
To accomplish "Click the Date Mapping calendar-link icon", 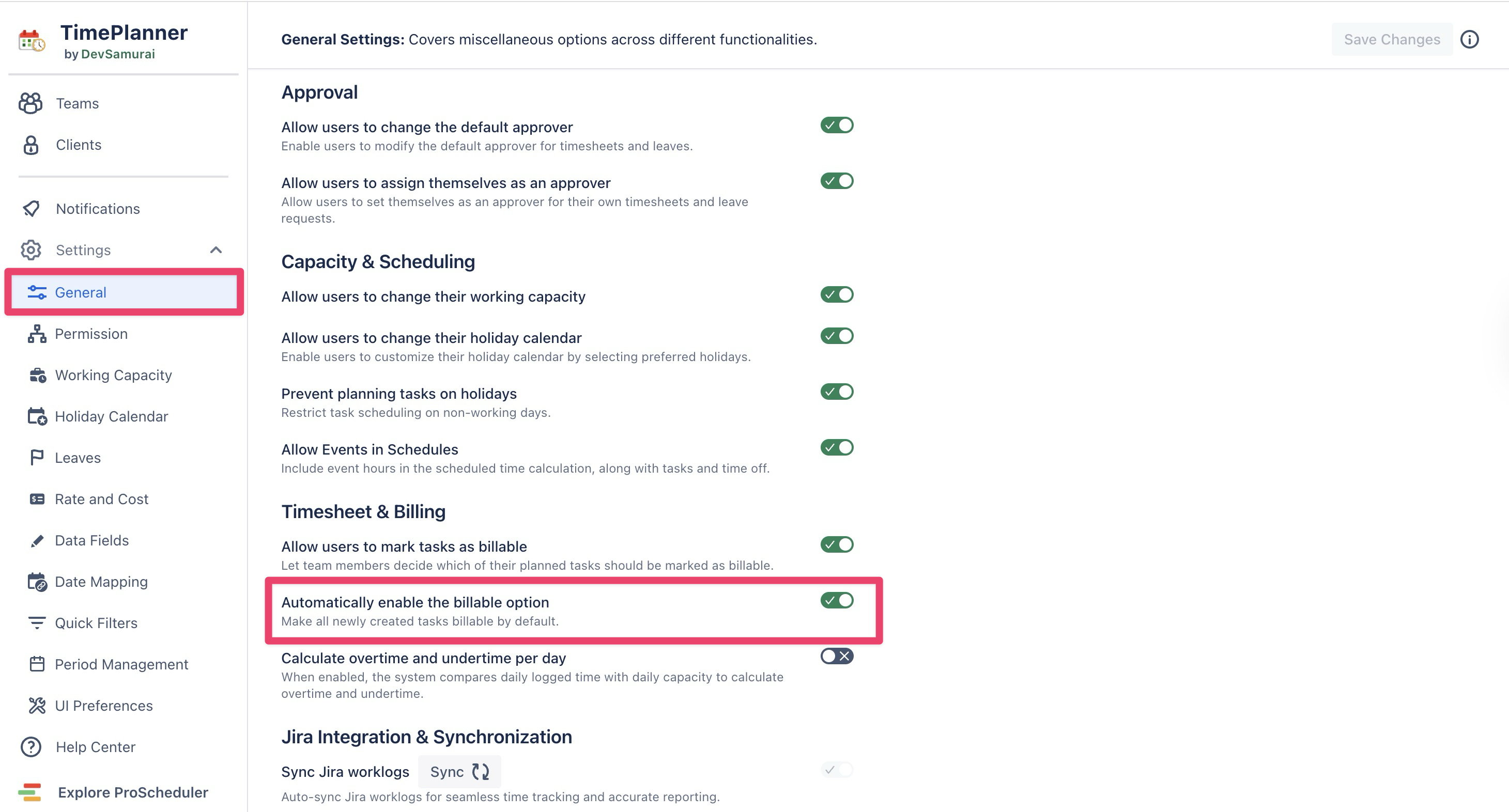I will coord(37,582).
